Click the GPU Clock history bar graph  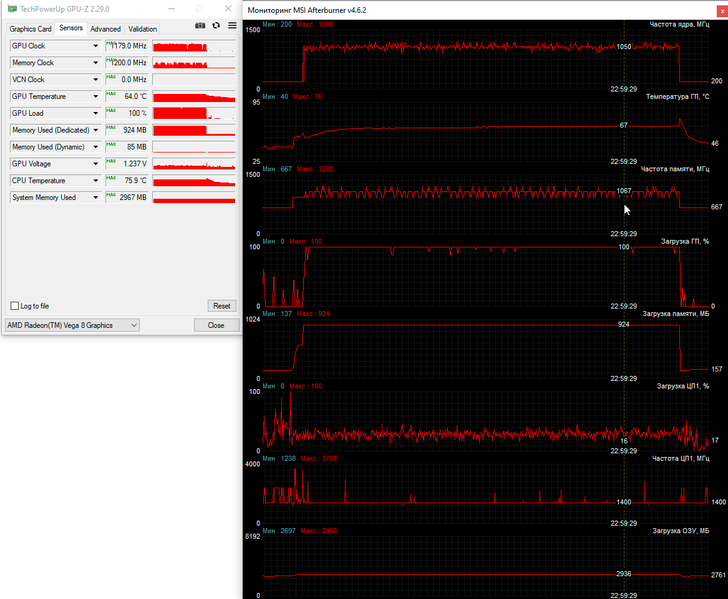pos(194,46)
